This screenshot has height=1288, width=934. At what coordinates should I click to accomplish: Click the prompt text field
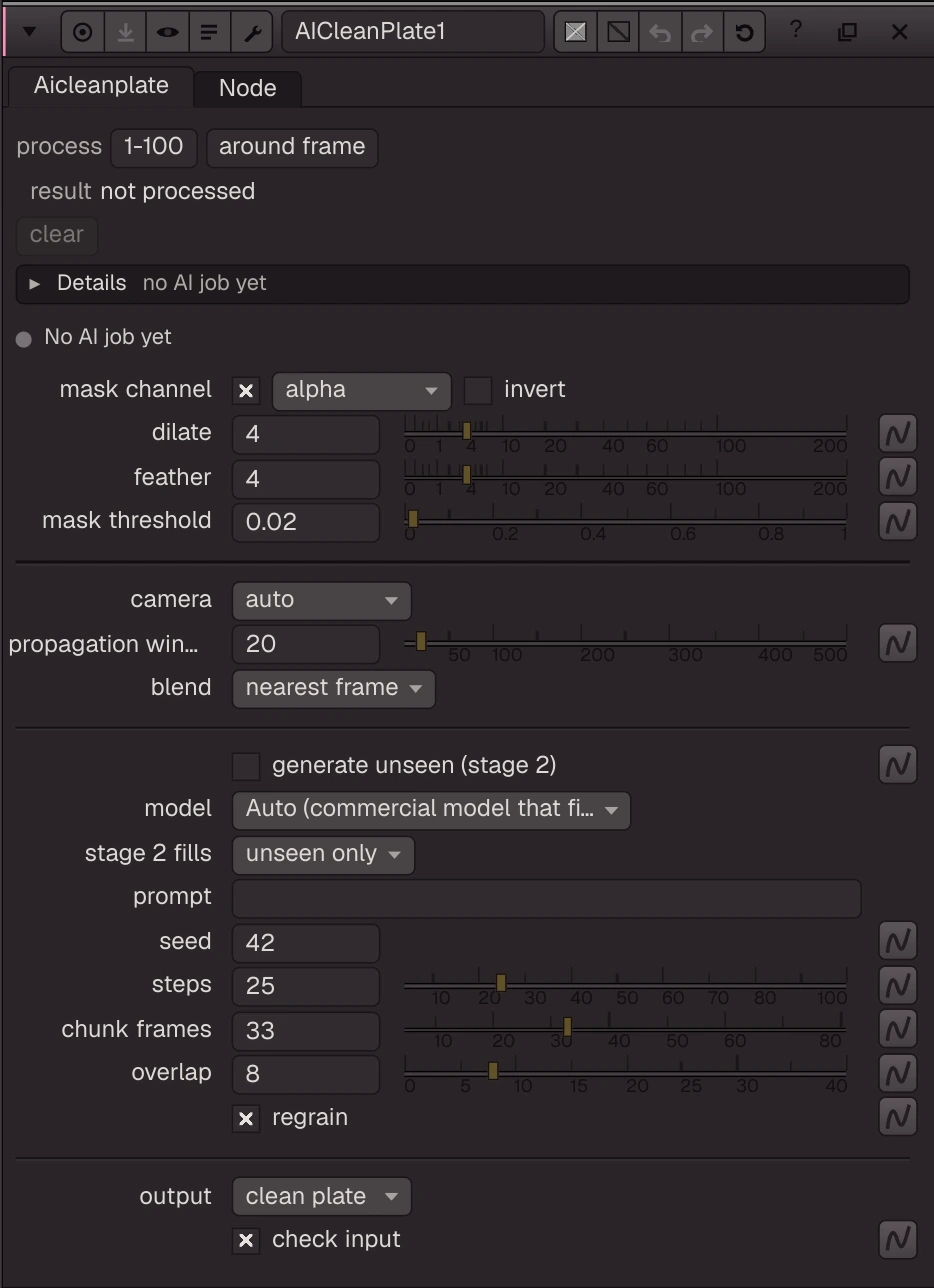546,898
